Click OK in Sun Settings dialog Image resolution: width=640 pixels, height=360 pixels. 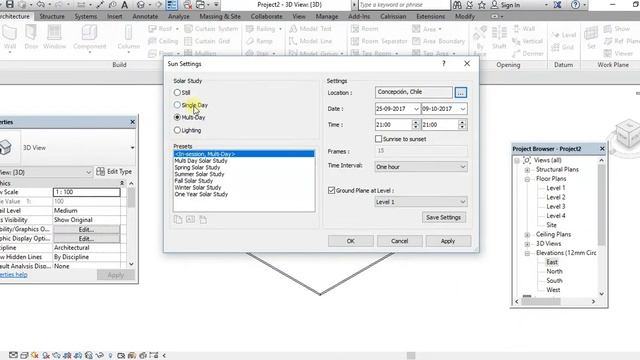pyautogui.click(x=351, y=241)
